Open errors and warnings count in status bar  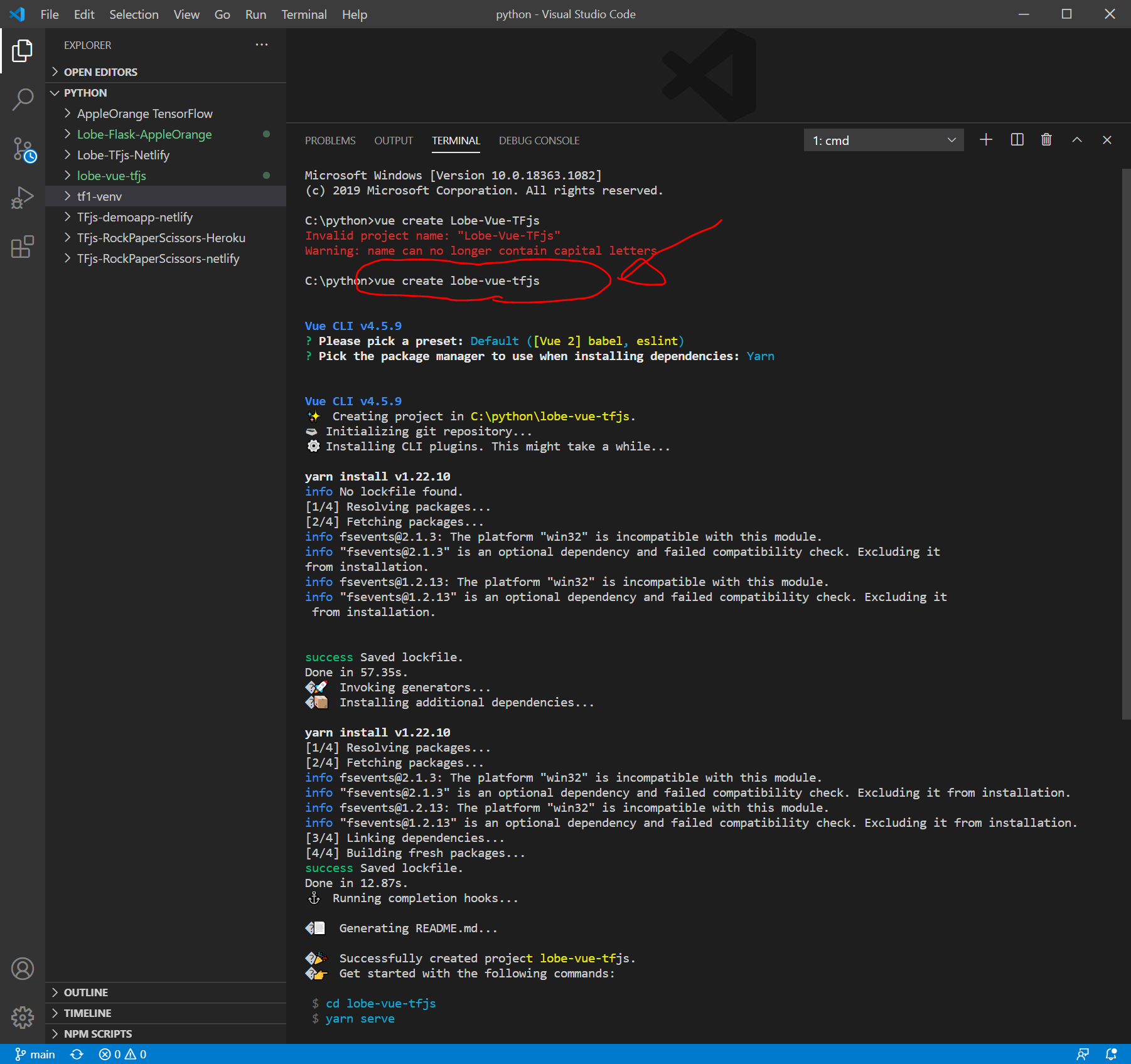tap(122, 1055)
